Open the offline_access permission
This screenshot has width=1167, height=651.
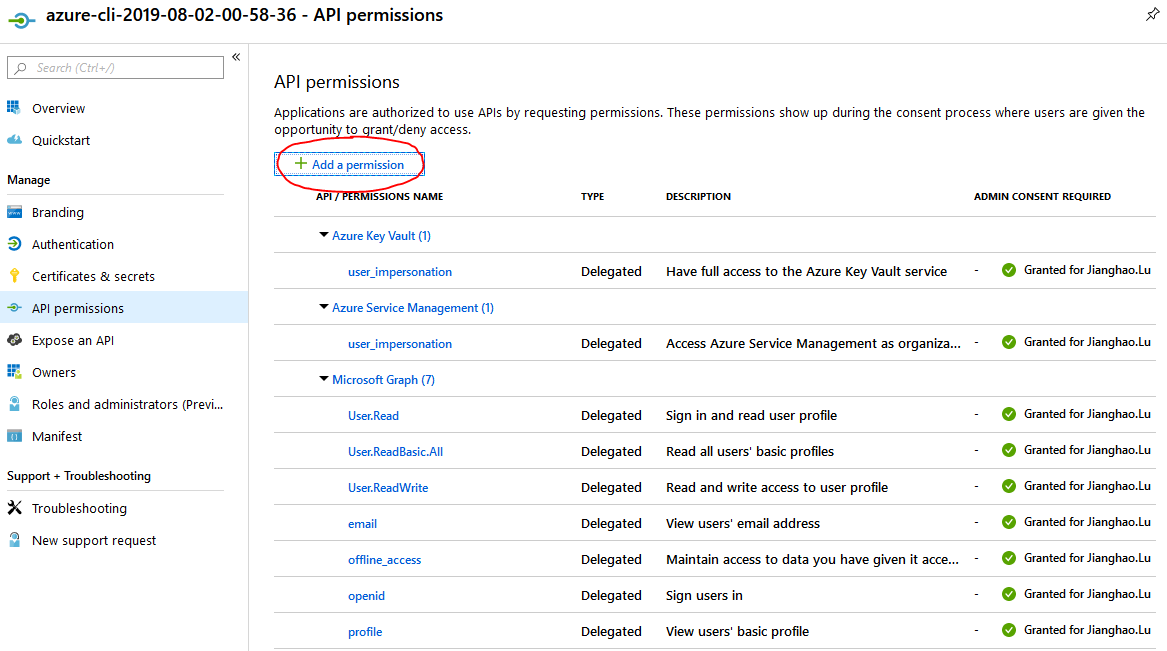pos(384,560)
